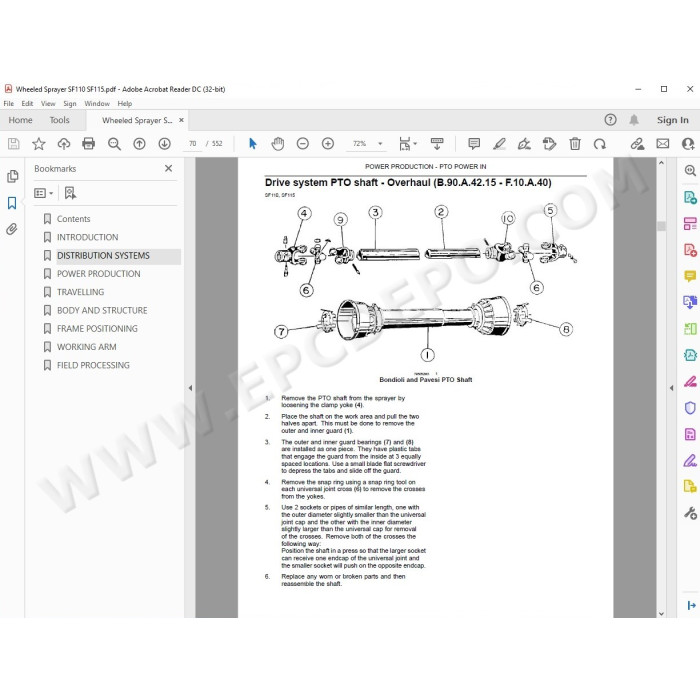Select the highlighter pen tool
Image resolution: width=700 pixels, height=700 pixels.
coord(499,144)
